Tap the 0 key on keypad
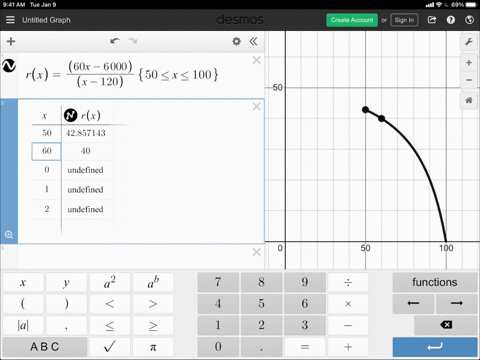Image resolution: width=480 pixels, height=360 pixels. [218, 347]
